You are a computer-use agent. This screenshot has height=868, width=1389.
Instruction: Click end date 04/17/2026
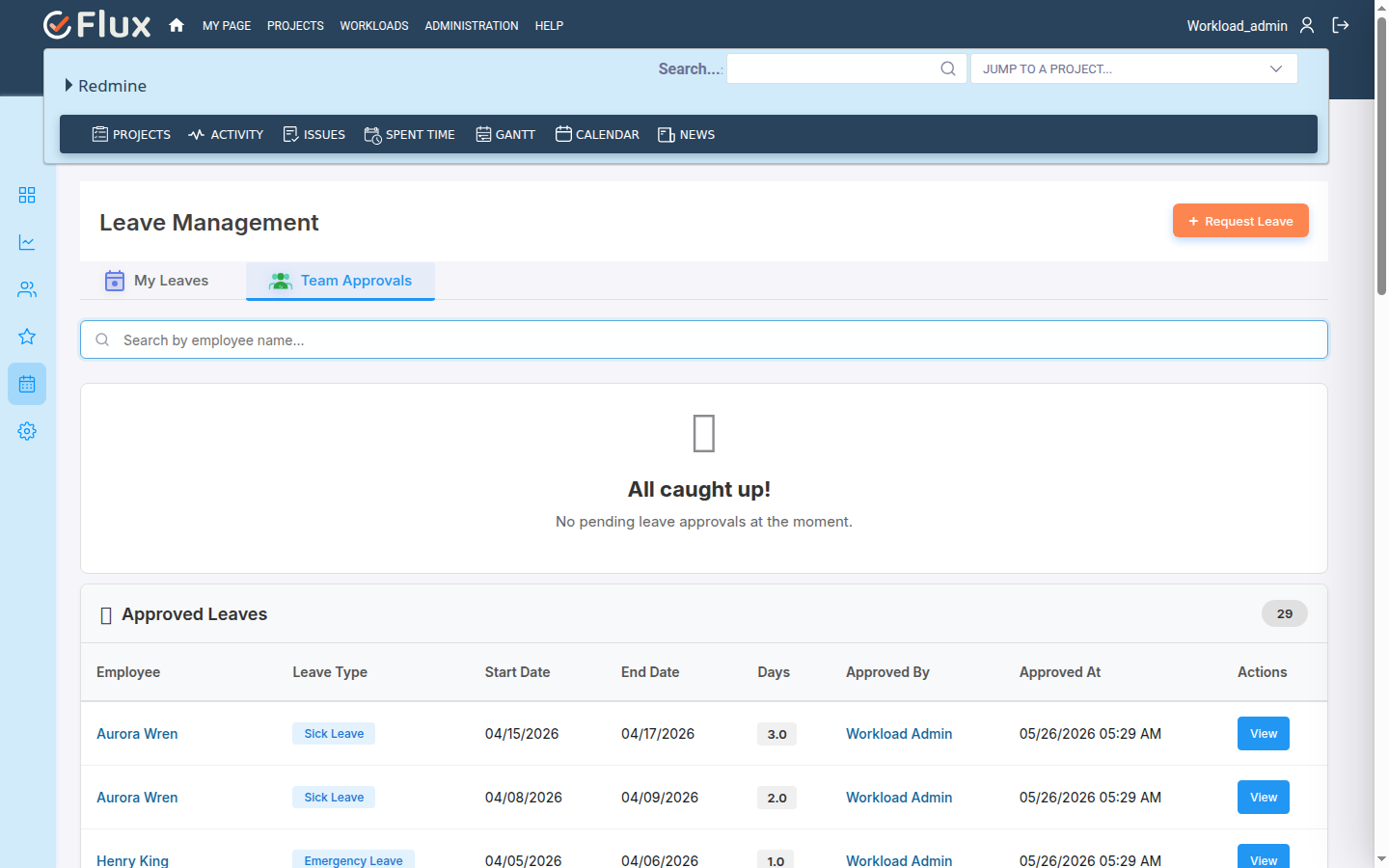(x=658, y=734)
